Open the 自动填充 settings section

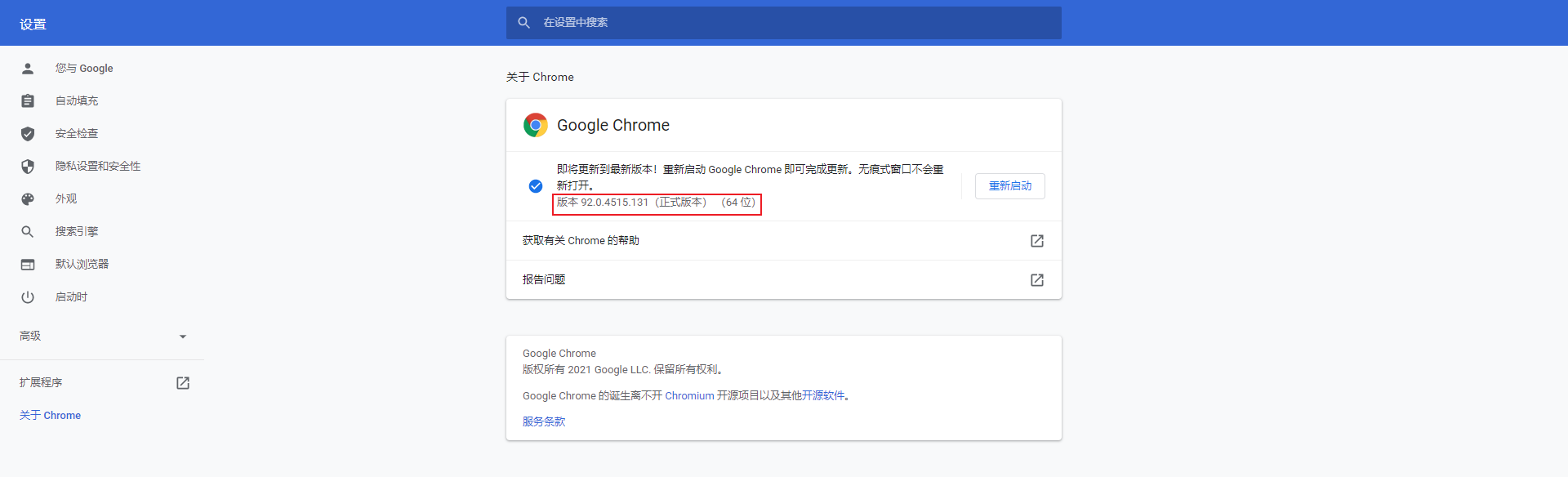point(77,101)
